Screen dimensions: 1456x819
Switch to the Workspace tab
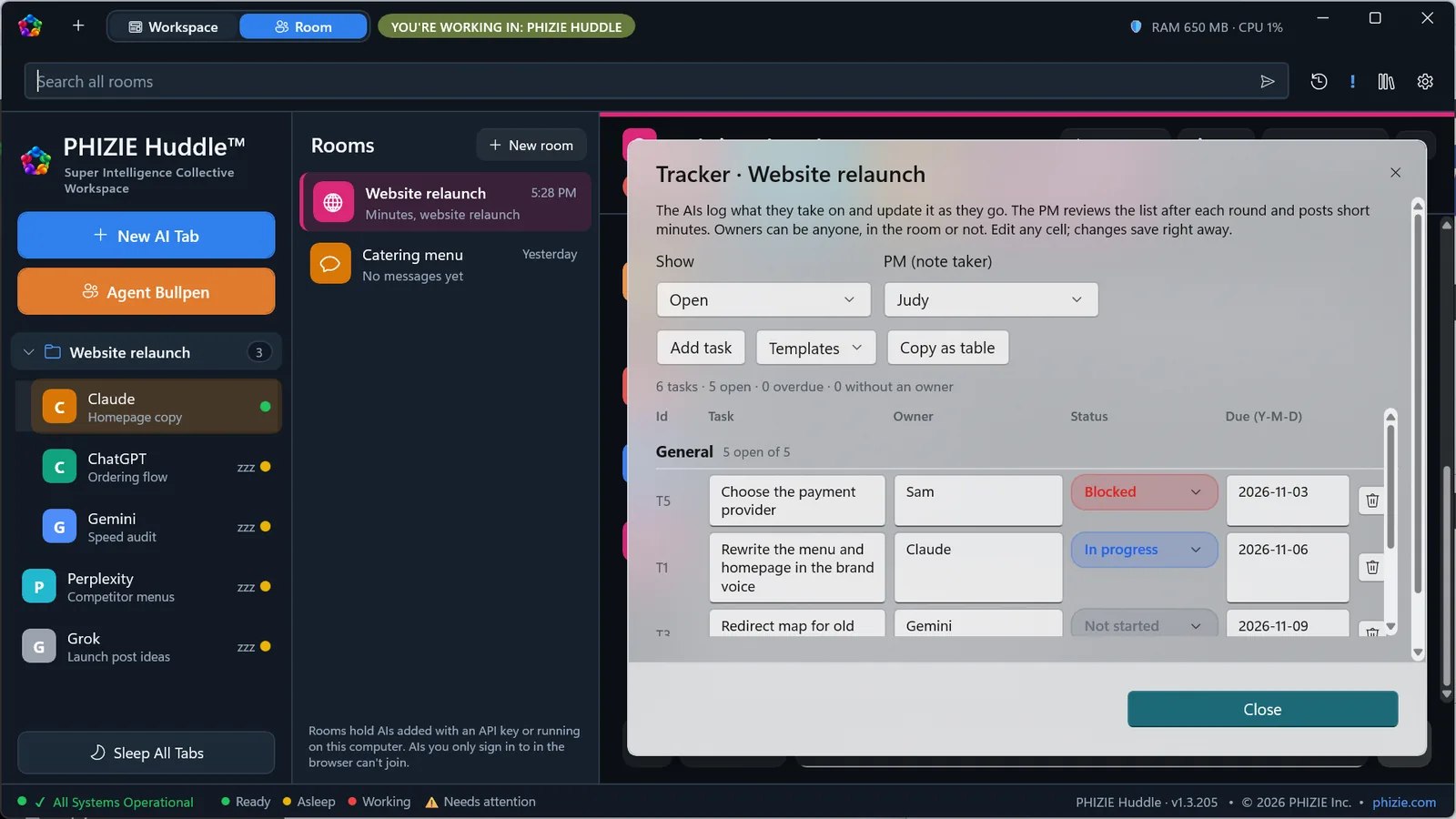tap(174, 27)
